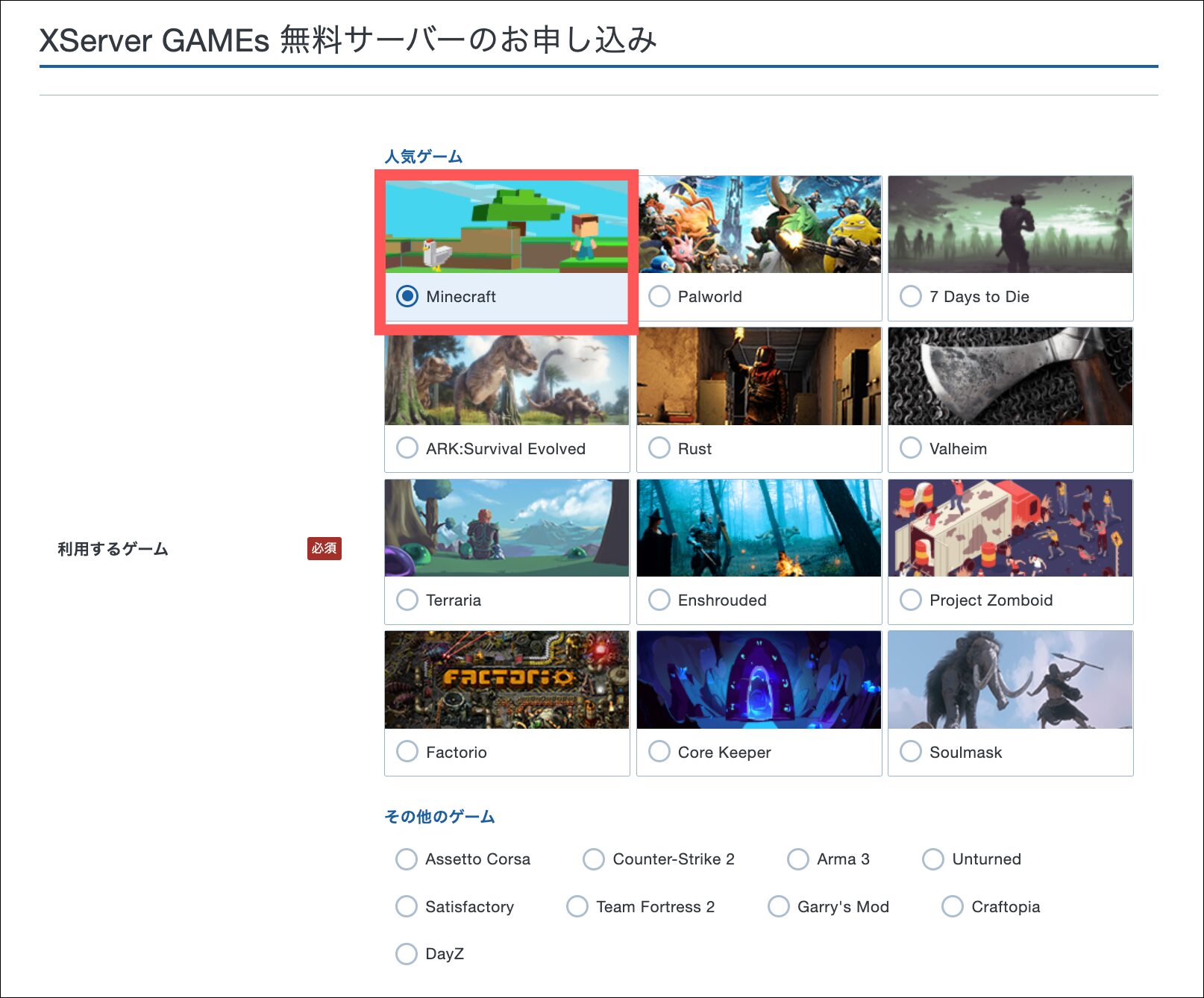
Task: Pick the Team Fortress 2 radio option
Action: pos(577,906)
